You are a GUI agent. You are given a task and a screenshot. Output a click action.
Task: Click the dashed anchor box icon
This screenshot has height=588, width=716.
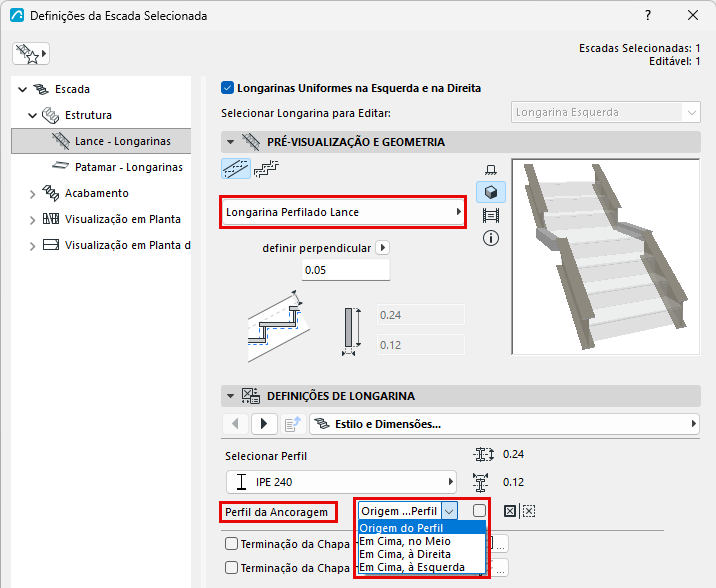click(x=529, y=511)
